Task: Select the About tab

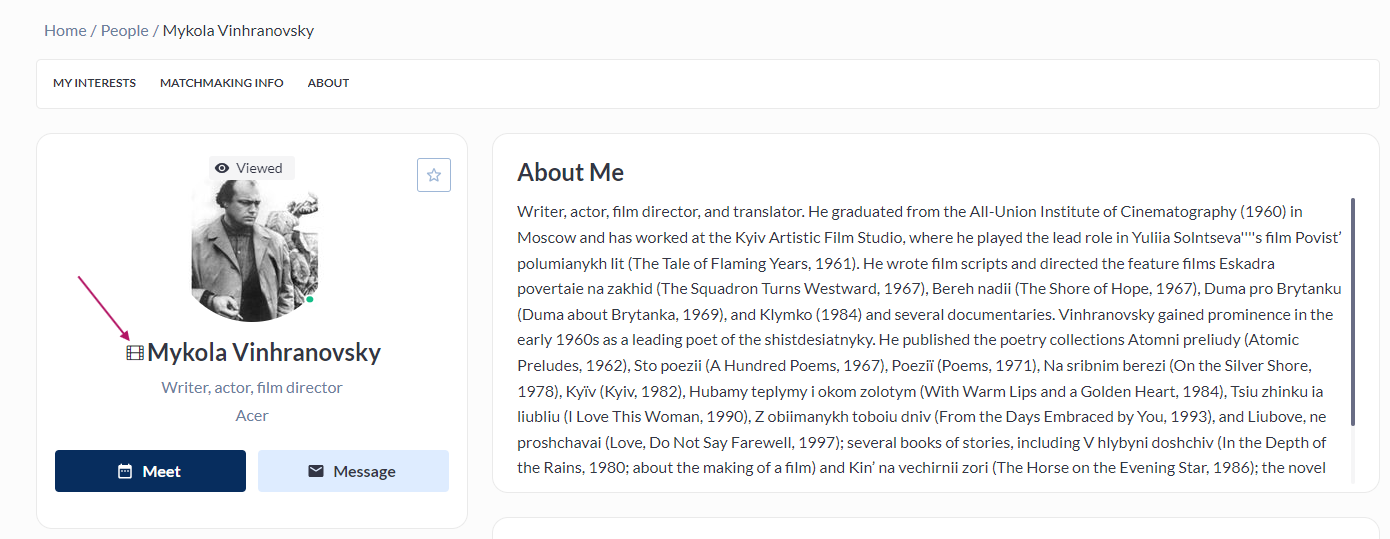Action: [328, 83]
